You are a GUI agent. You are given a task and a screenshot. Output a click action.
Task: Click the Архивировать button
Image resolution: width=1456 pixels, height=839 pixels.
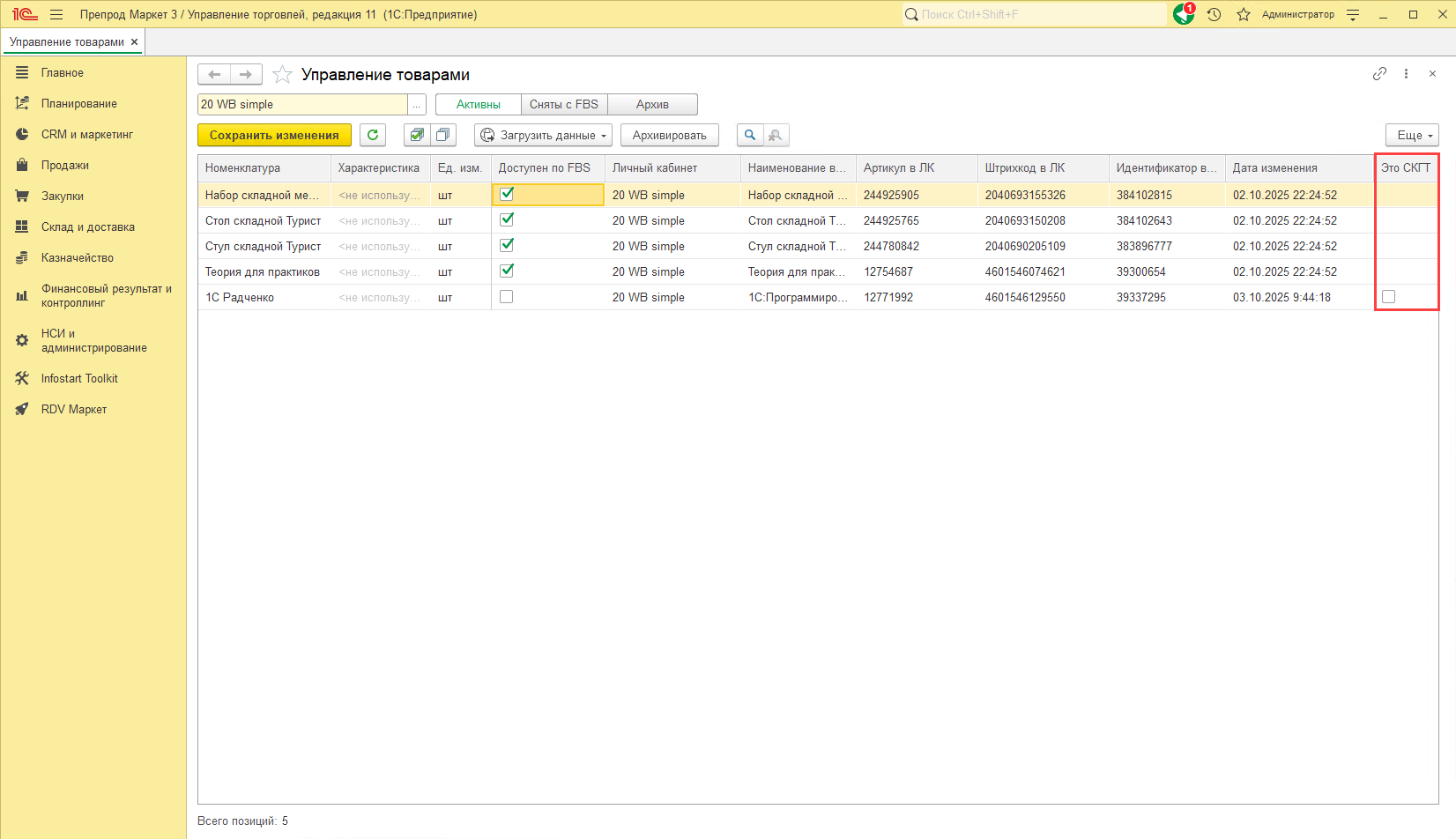[670, 135]
